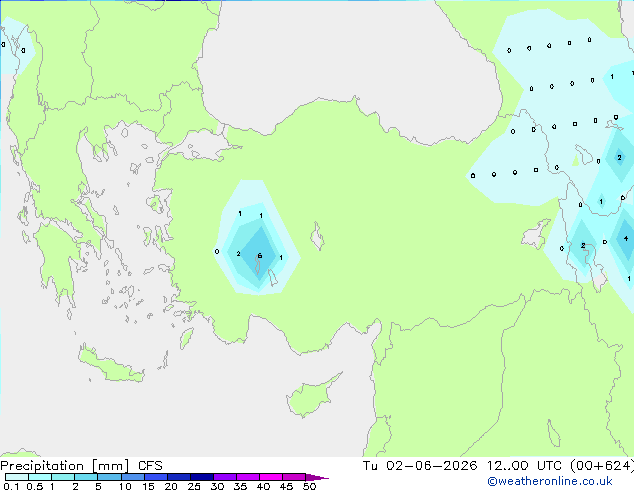The width and height of the screenshot is (634, 490).
Task: Select the island of Cyprus on the map
Action: click(x=311, y=397)
